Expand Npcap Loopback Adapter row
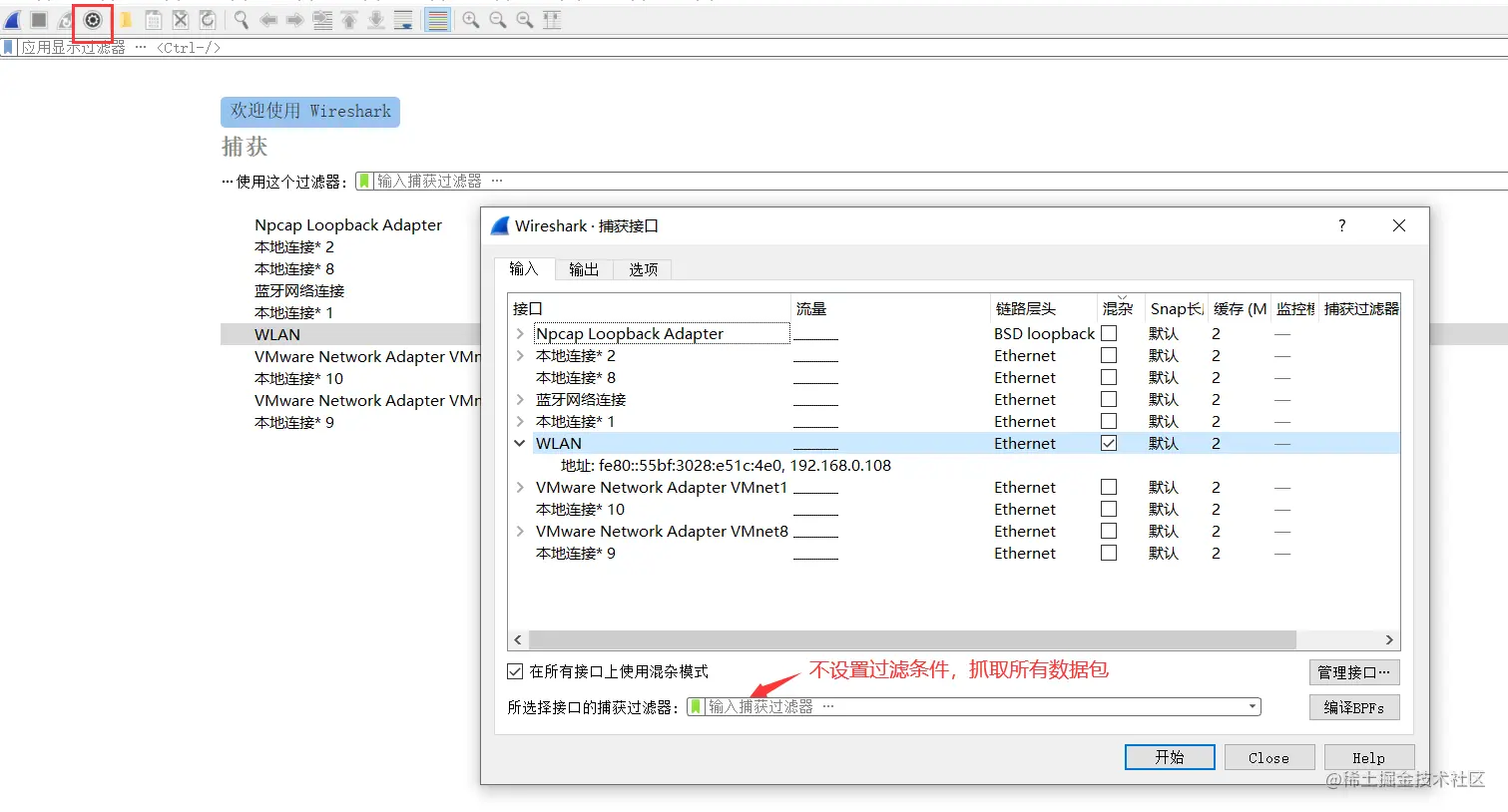Viewport: 1508px width, 812px height. click(520, 333)
